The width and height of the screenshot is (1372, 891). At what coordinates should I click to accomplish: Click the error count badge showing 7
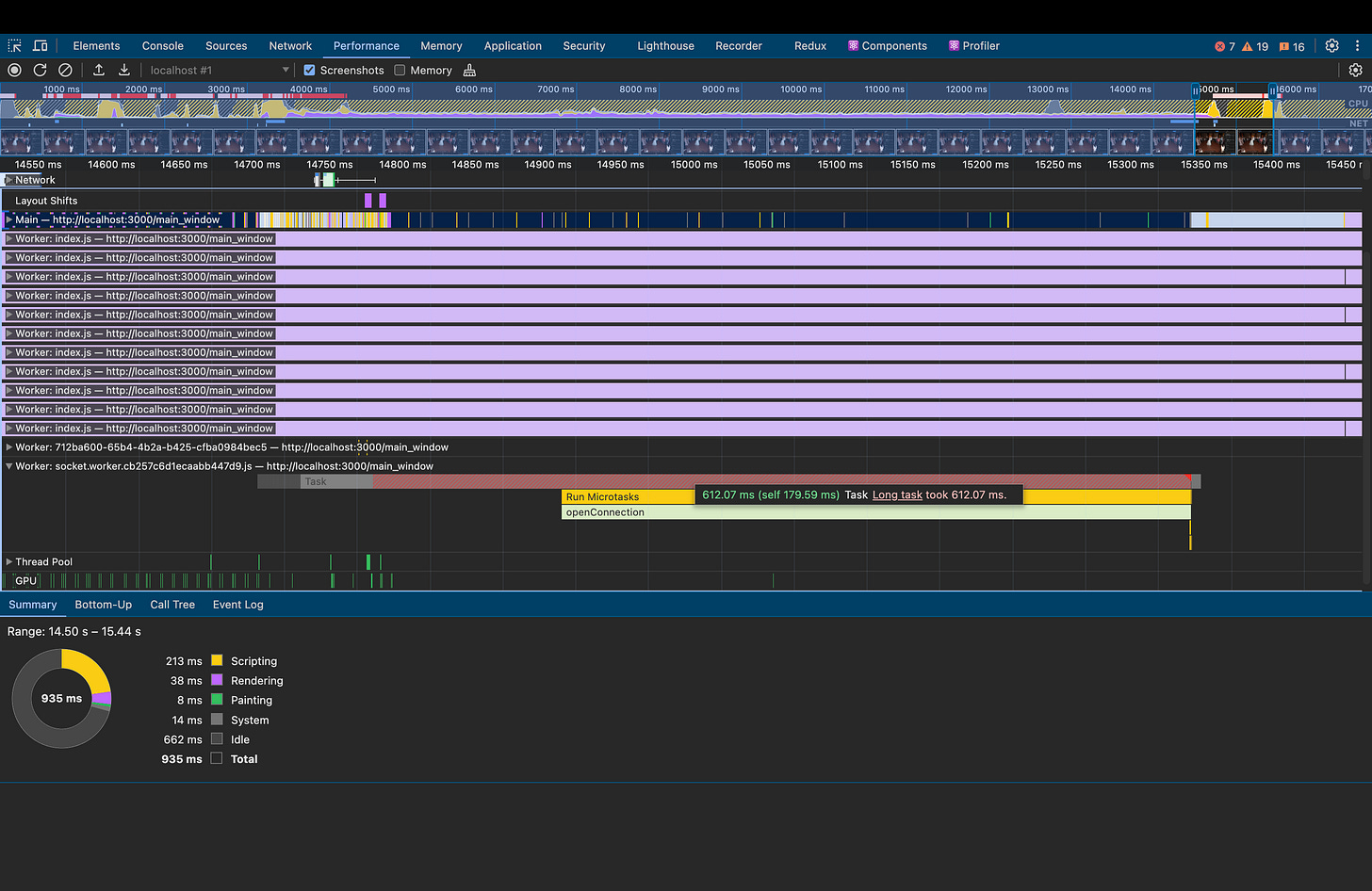coord(1225,46)
